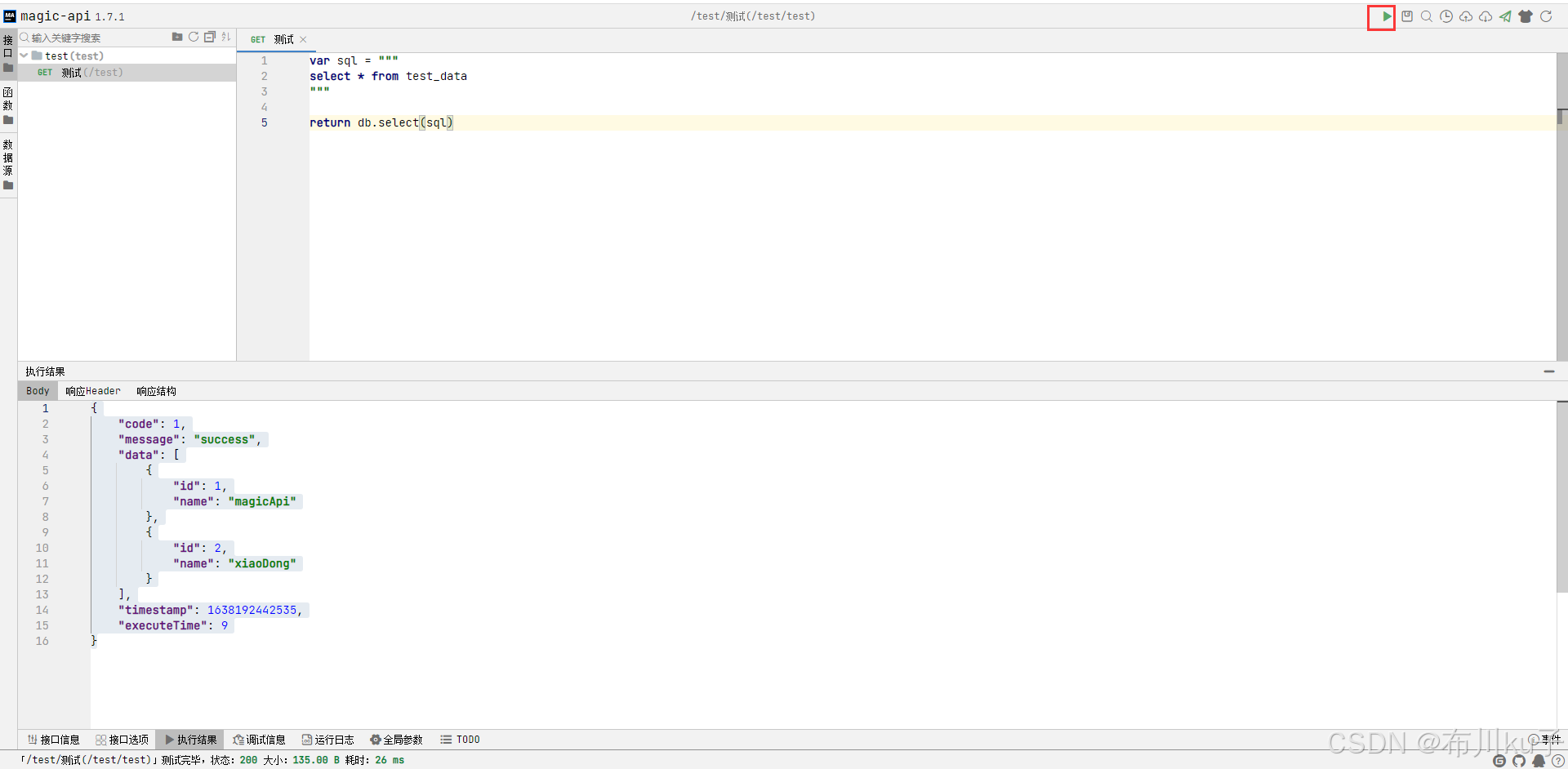Select the Body result tab
The image size is (1568, 769).
point(38,391)
